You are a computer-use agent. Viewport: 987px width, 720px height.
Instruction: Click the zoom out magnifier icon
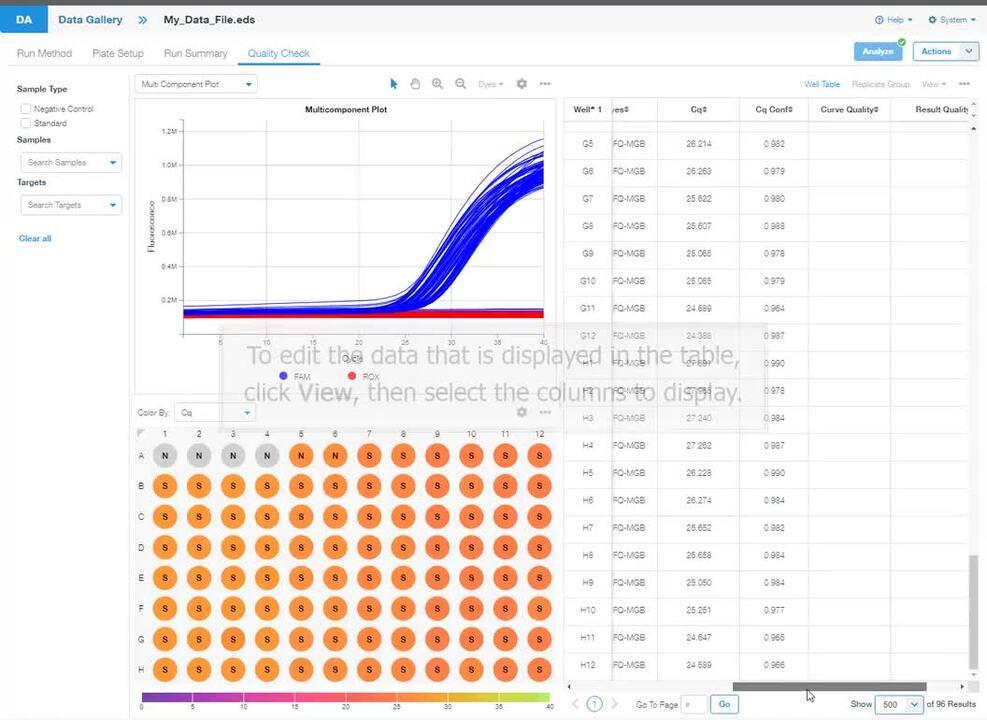(x=461, y=84)
